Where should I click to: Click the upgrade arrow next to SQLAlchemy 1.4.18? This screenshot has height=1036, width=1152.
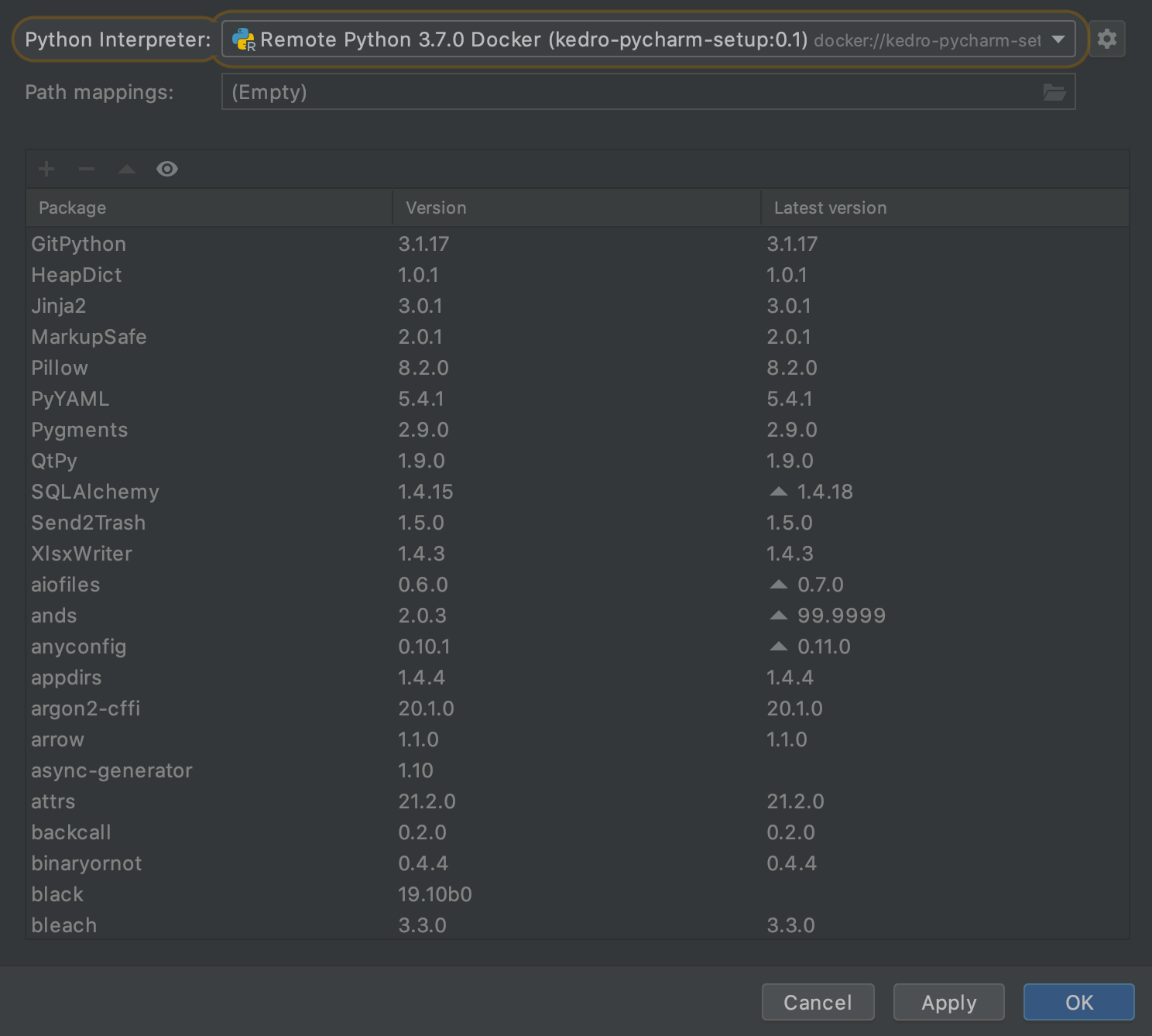pyautogui.click(x=779, y=492)
